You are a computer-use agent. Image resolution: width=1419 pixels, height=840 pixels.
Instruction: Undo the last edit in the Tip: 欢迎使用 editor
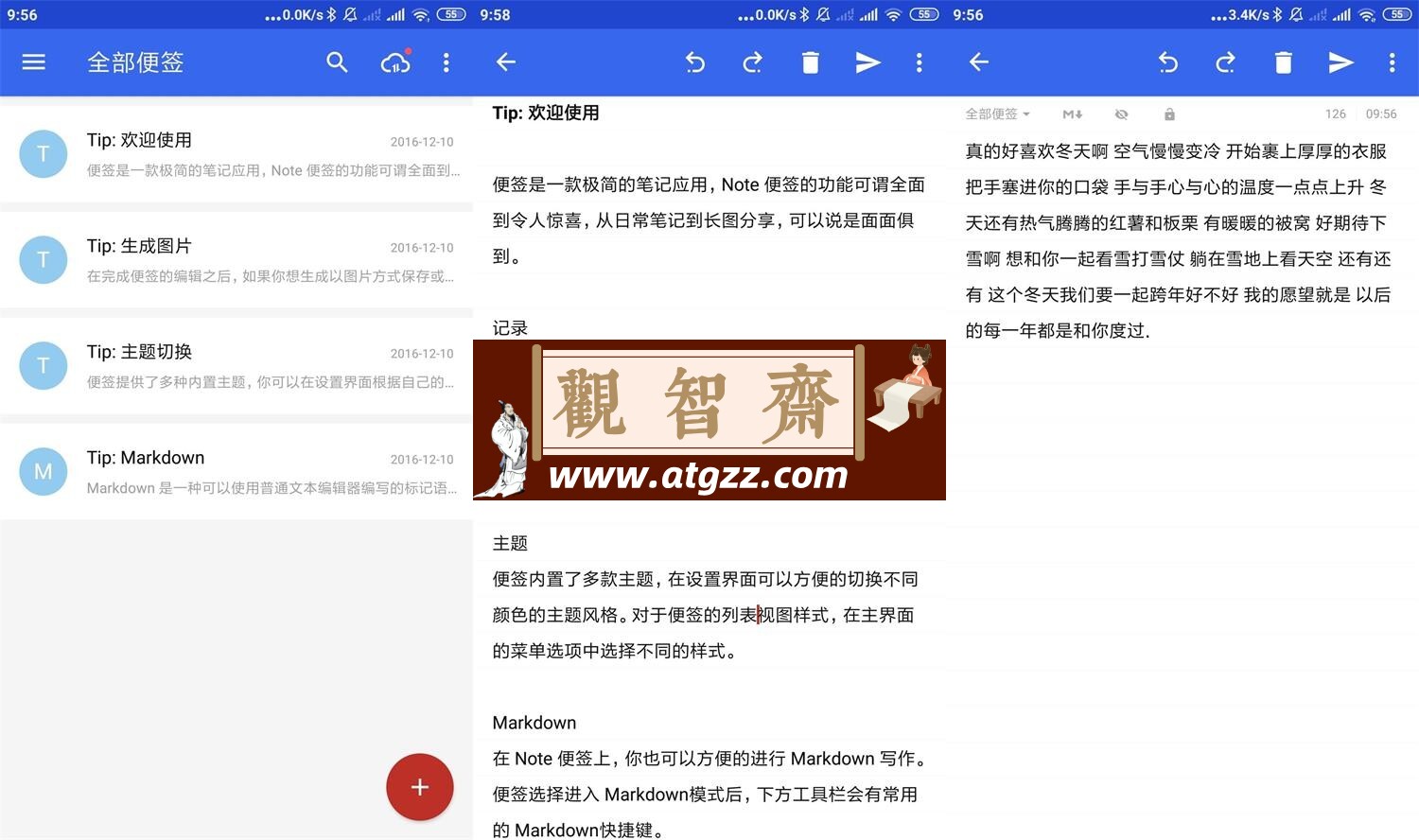695,62
